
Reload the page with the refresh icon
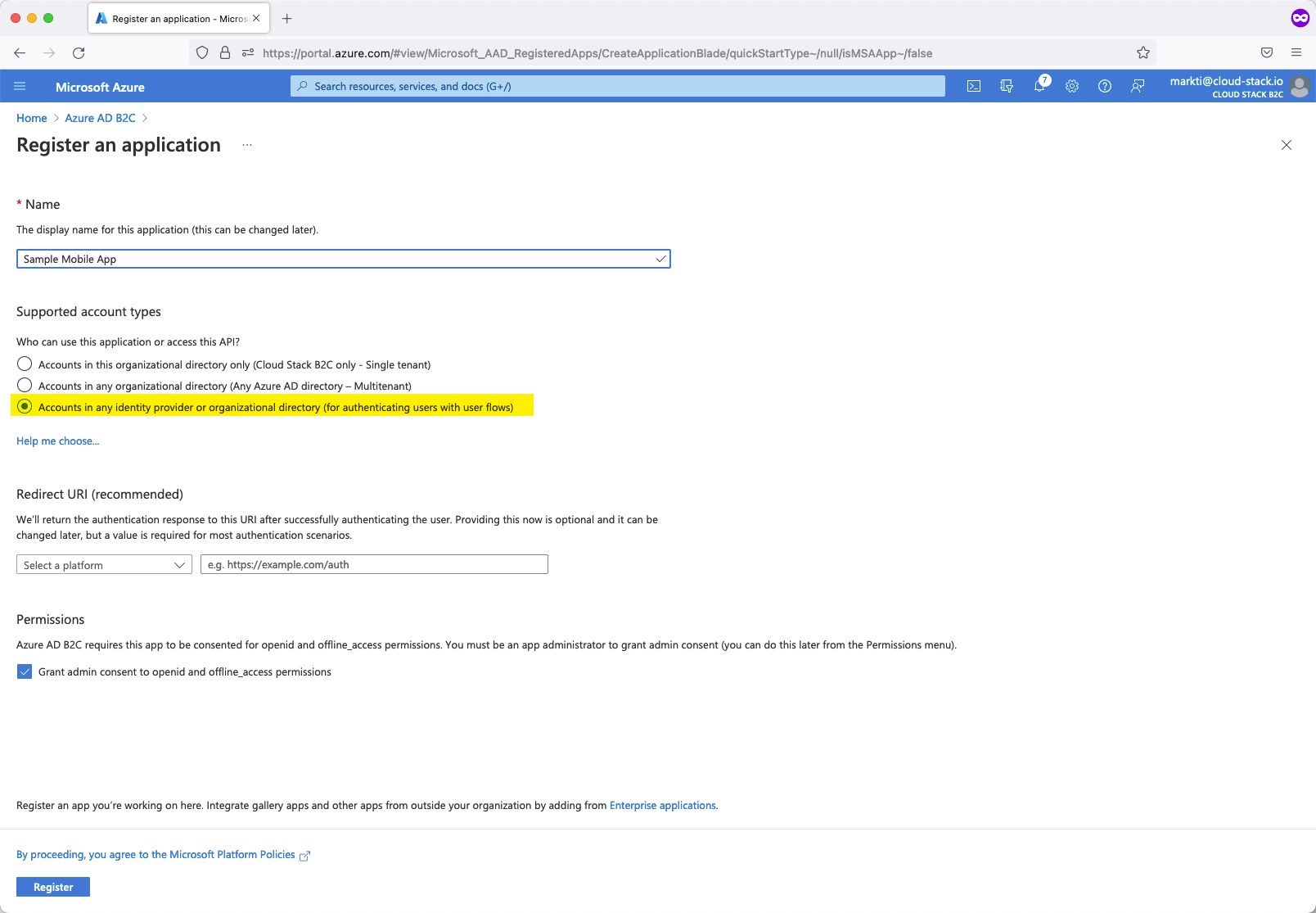[79, 53]
